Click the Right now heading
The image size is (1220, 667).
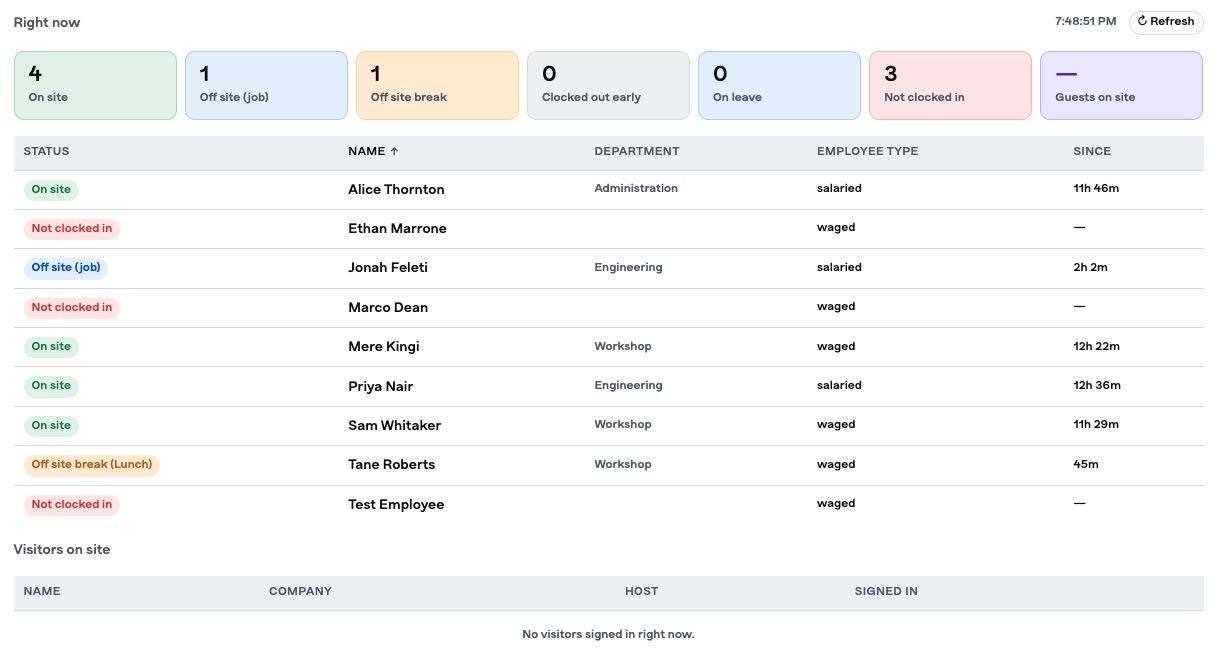[47, 22]
